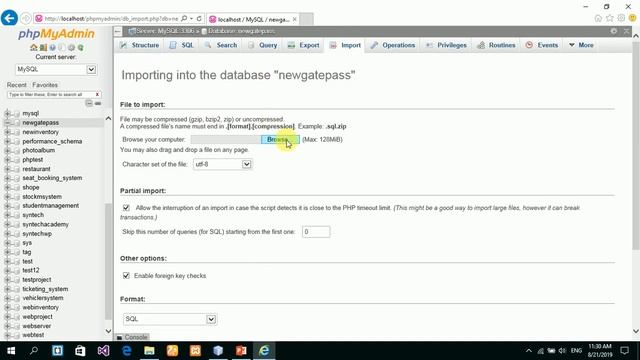Go to phpMyAdmin Home icon
This screenshot has width=640, height=360.
[33, 47]
